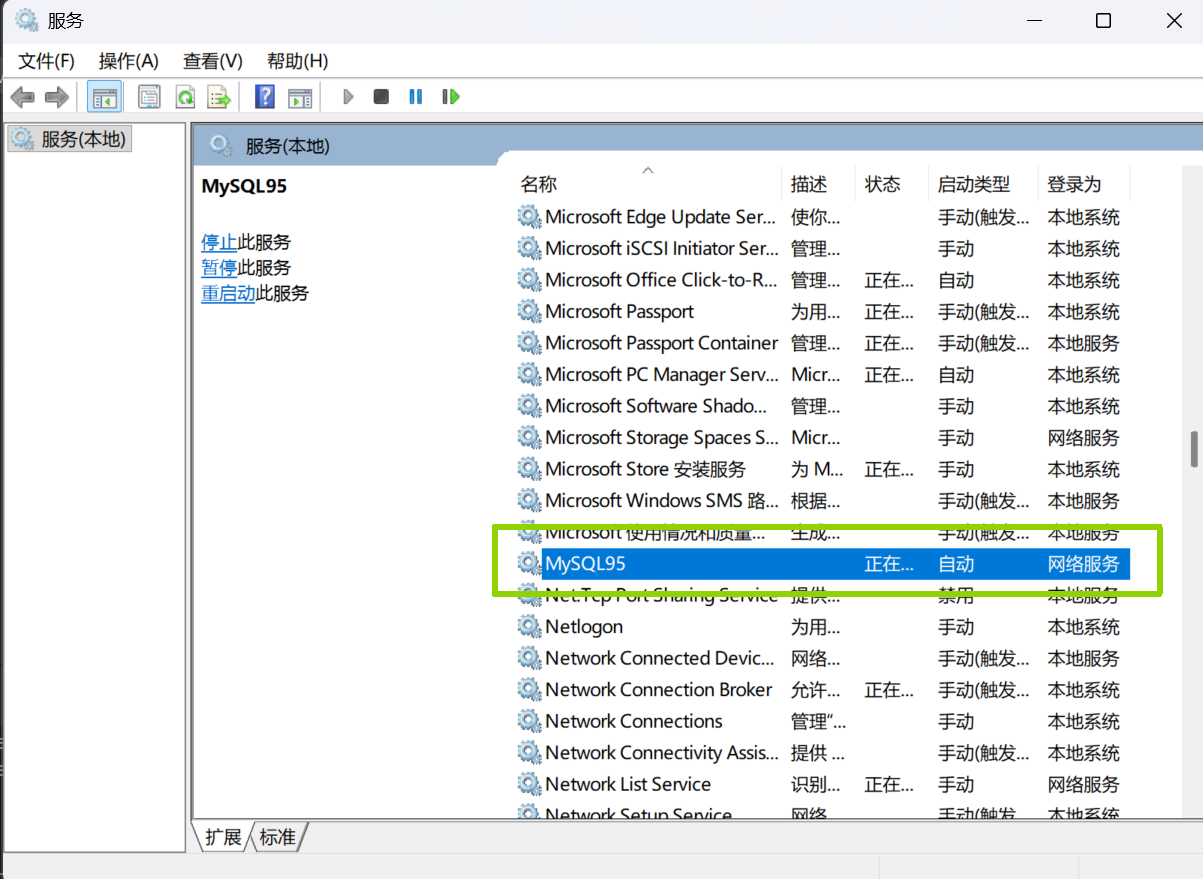Open the 操作(A) menu

point(127,61)
